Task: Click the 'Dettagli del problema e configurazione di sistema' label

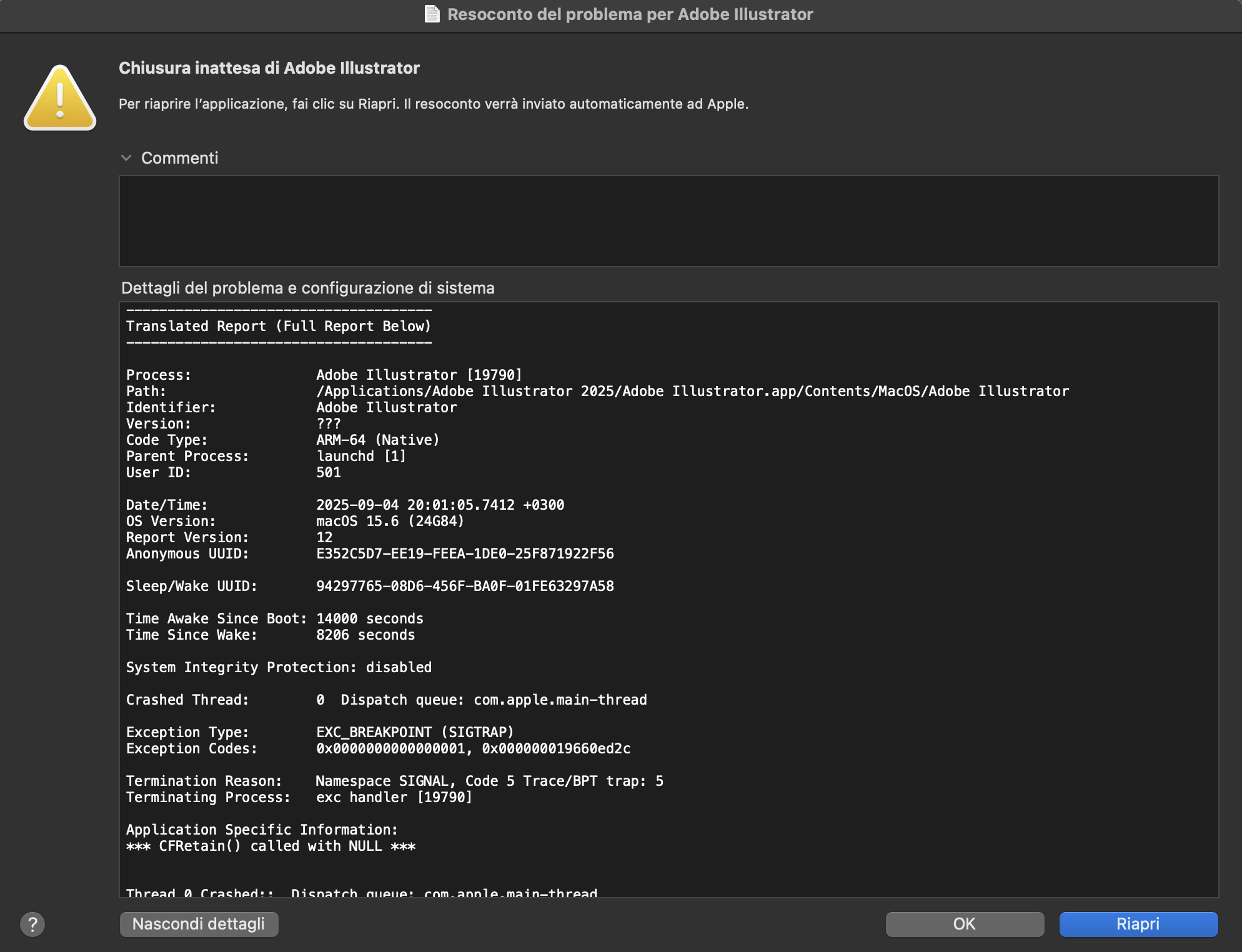Action: click(308, 288)
